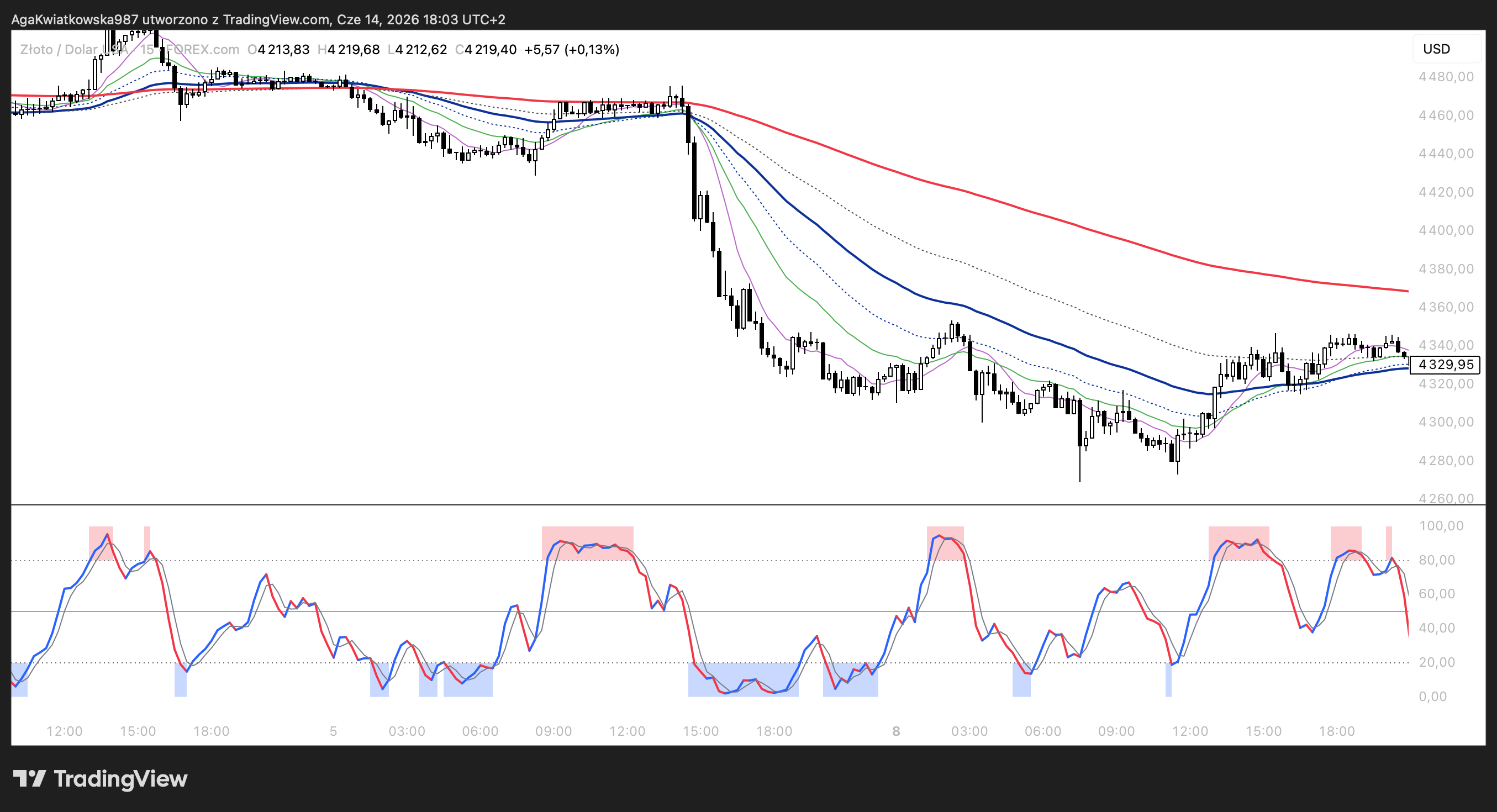Click the 4 380,00 price axis label
This screenshot has width=1497, height=812.
click(x=1446, y=268)
